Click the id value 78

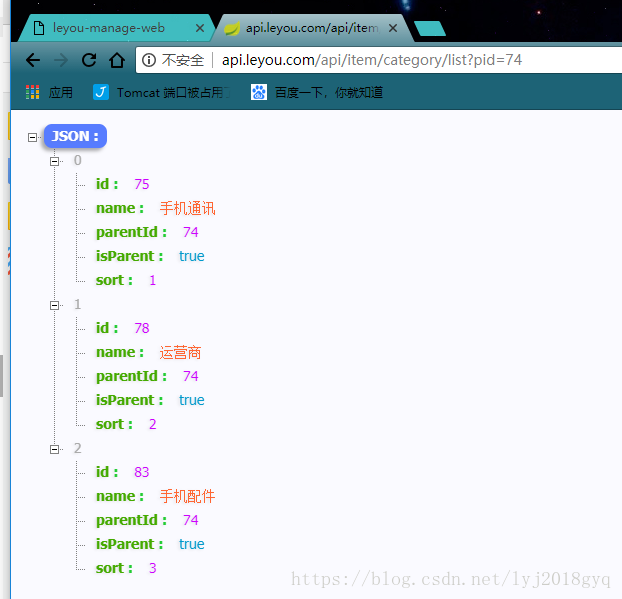coord(142,328)
